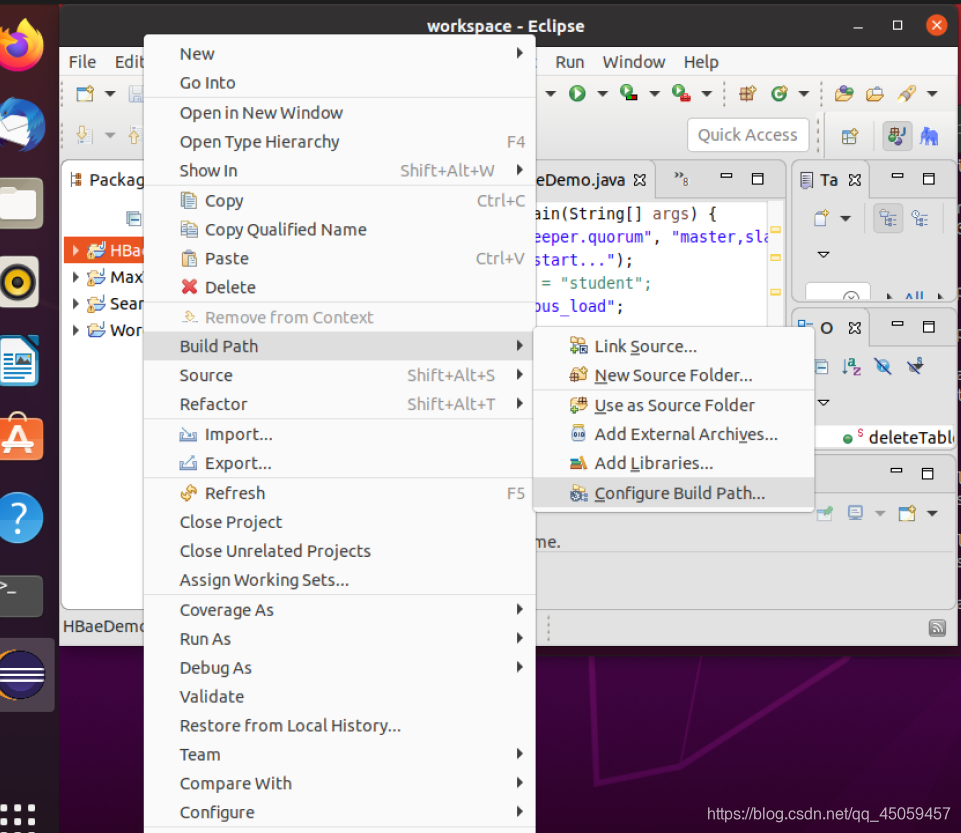
Task: Open Ubuntu Software from the dock
Action: 21,438
